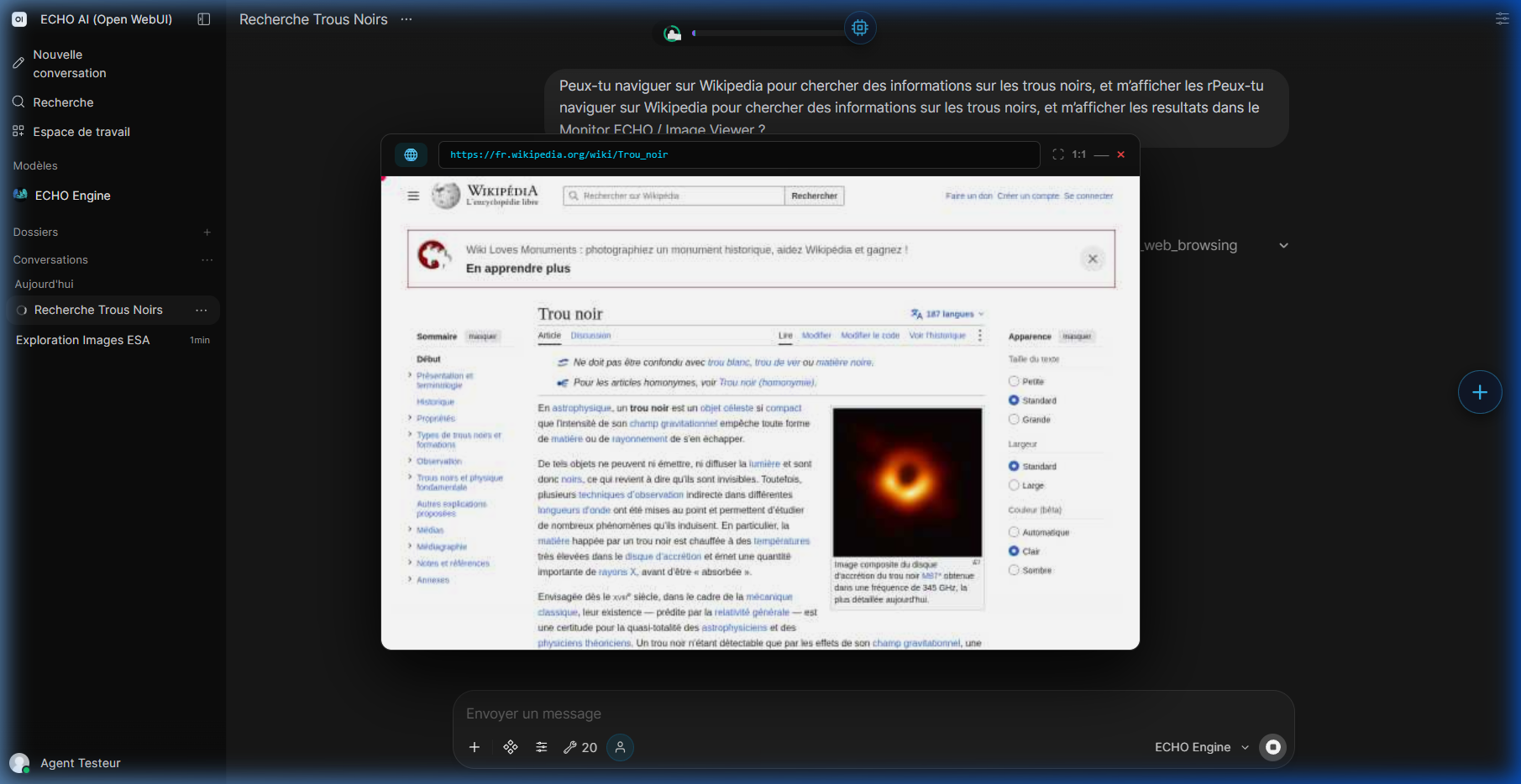Screen dimensions: 1521x784
Task: Select the Grande text size radio
Action: pos(1014,420)
